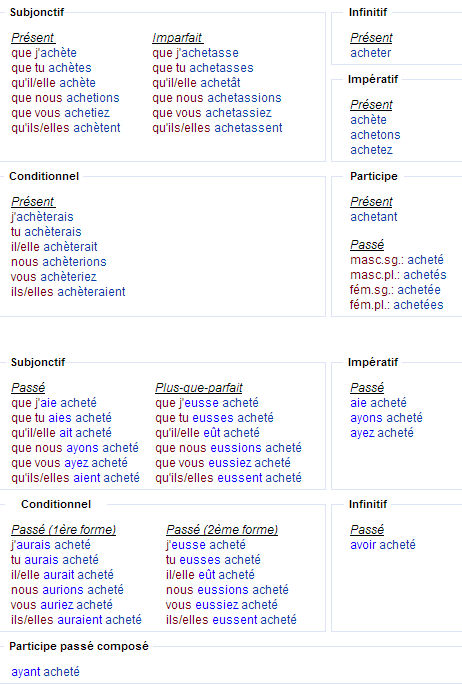Click the 'Plus-que-parfait' tense heading

(199, 388)
